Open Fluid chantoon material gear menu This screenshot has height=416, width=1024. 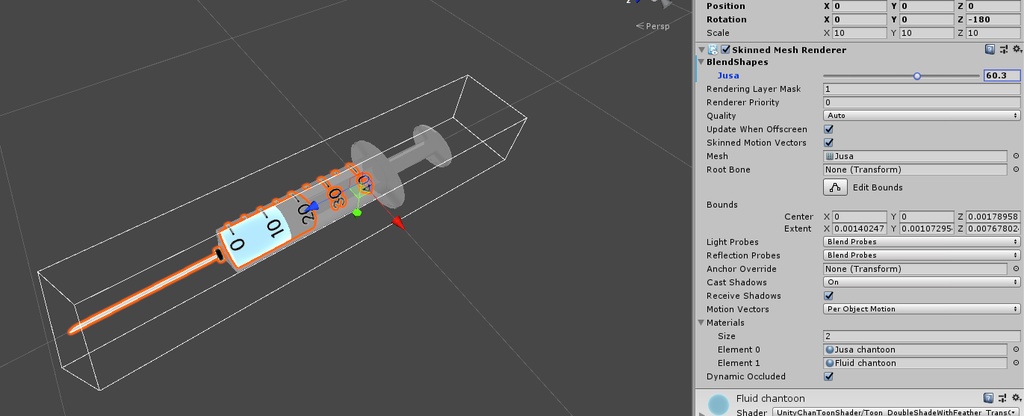[1017, 398]
